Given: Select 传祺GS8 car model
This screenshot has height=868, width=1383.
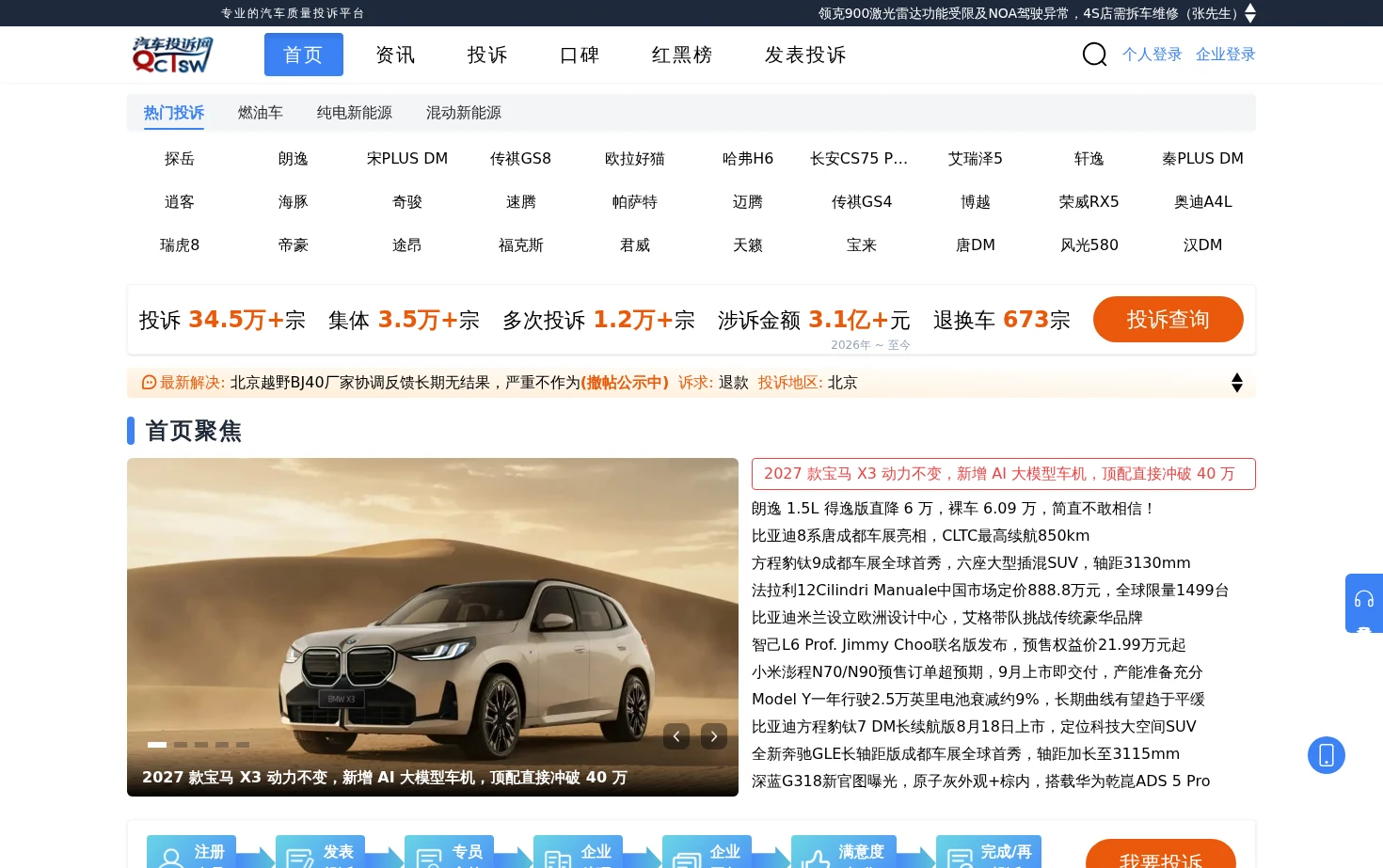Looking at the screenshot, I should pos(521,159).
